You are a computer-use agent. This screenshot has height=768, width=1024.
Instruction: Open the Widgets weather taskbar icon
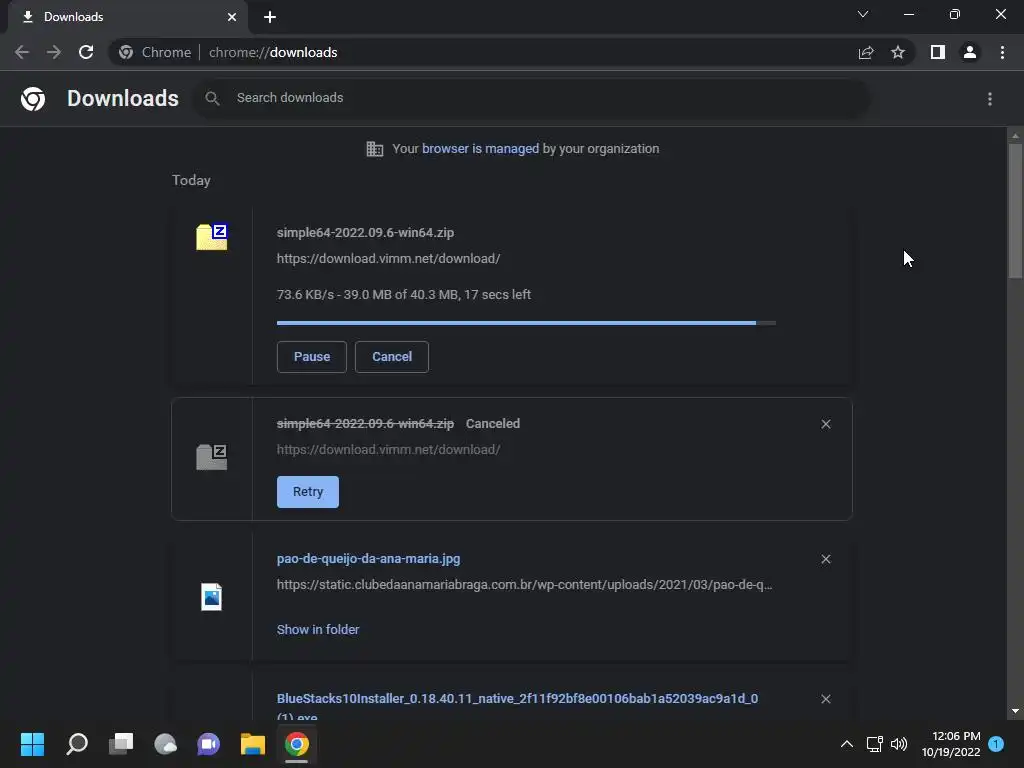[x=165, y=744]
